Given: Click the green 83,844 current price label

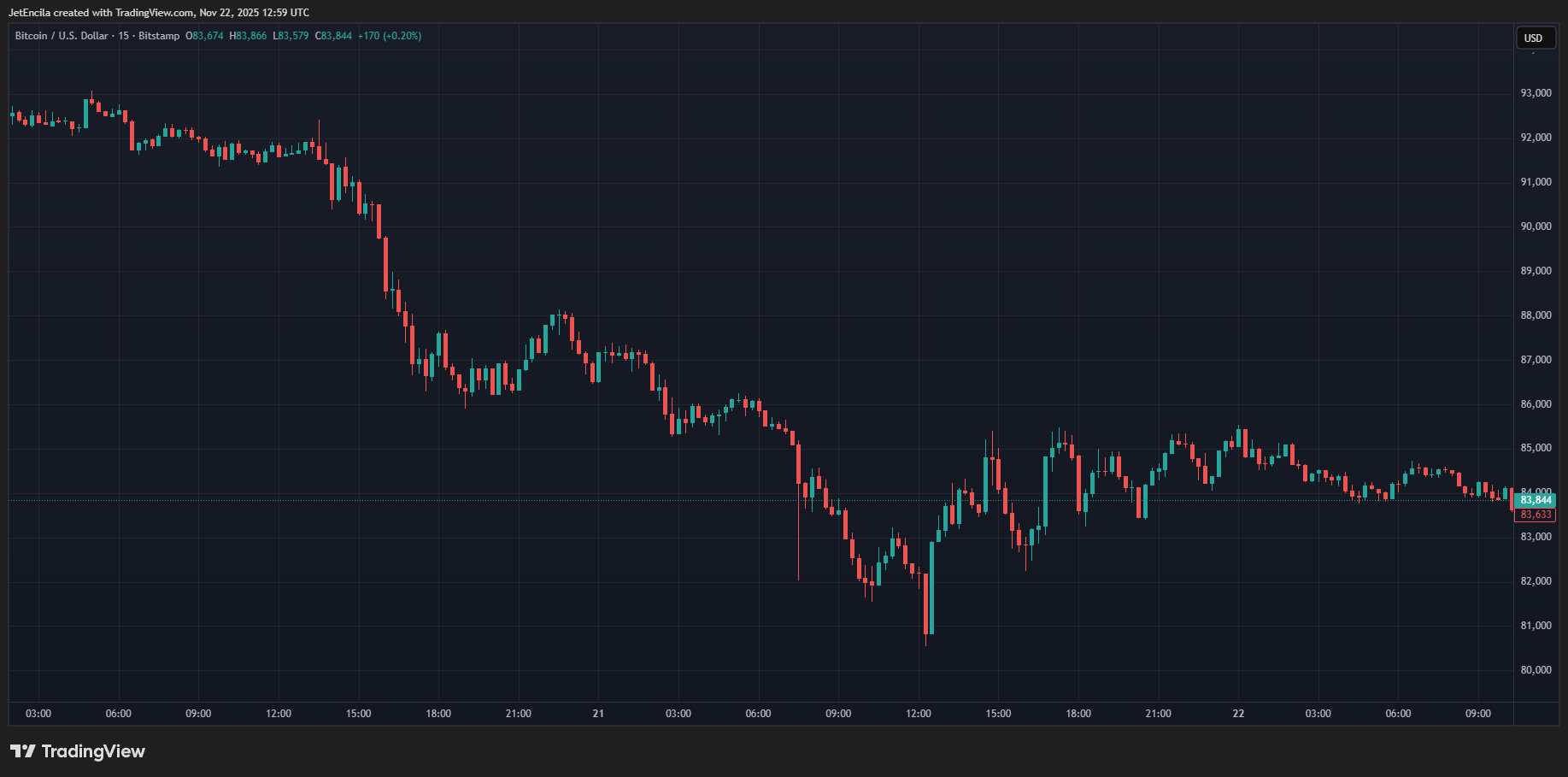Looking at the screenshot, I should [x=1536, y=500].
